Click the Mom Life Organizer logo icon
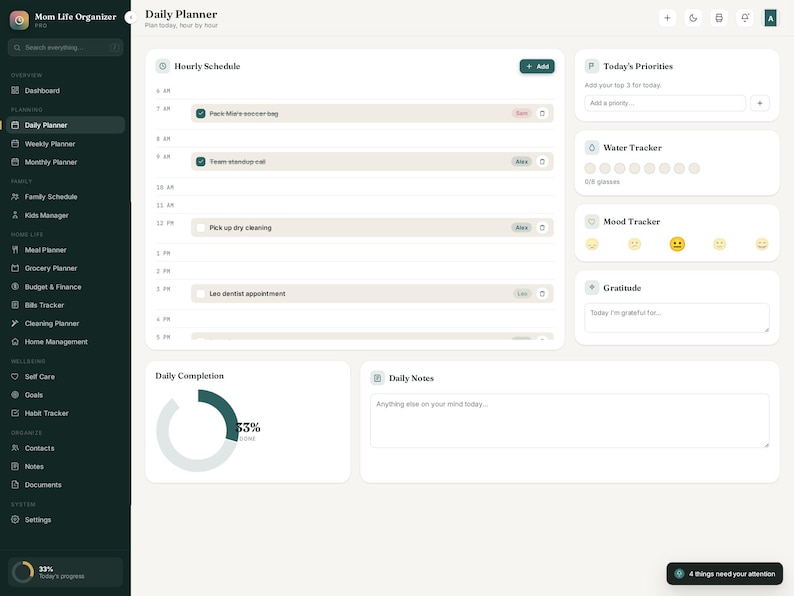794x596 pixels. pyautogui.click(x=19, y=20)
